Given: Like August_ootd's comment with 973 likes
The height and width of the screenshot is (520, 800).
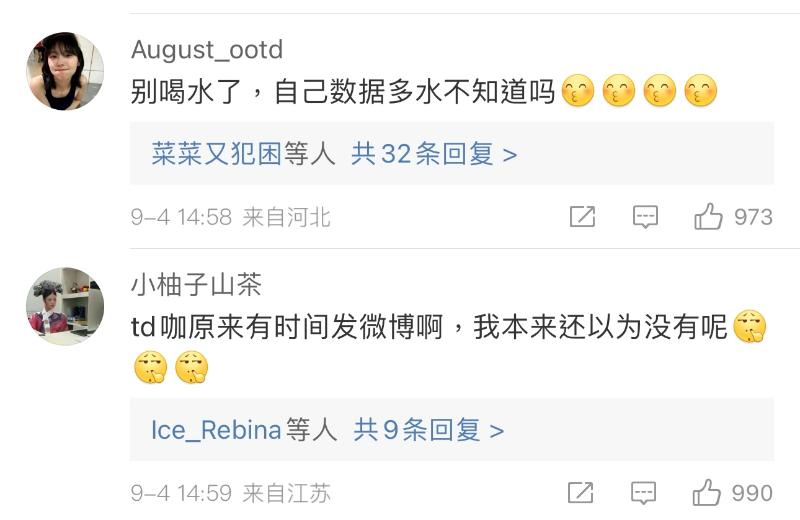Looking at the screenshot, I should pos(708,217).
